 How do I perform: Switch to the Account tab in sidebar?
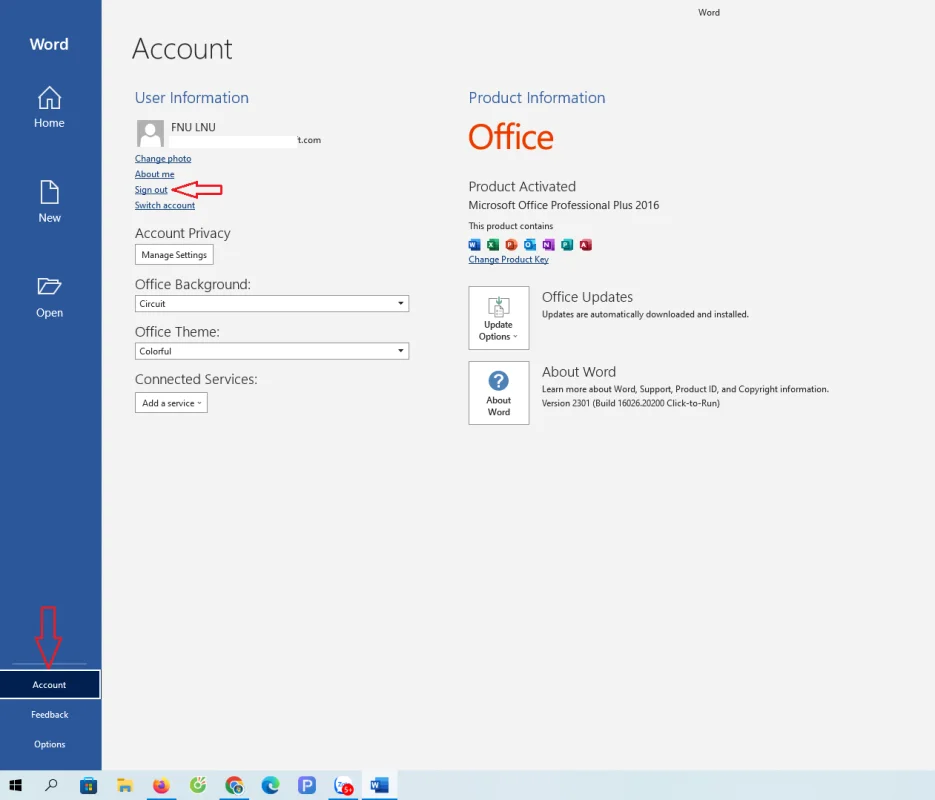point(49,684)
